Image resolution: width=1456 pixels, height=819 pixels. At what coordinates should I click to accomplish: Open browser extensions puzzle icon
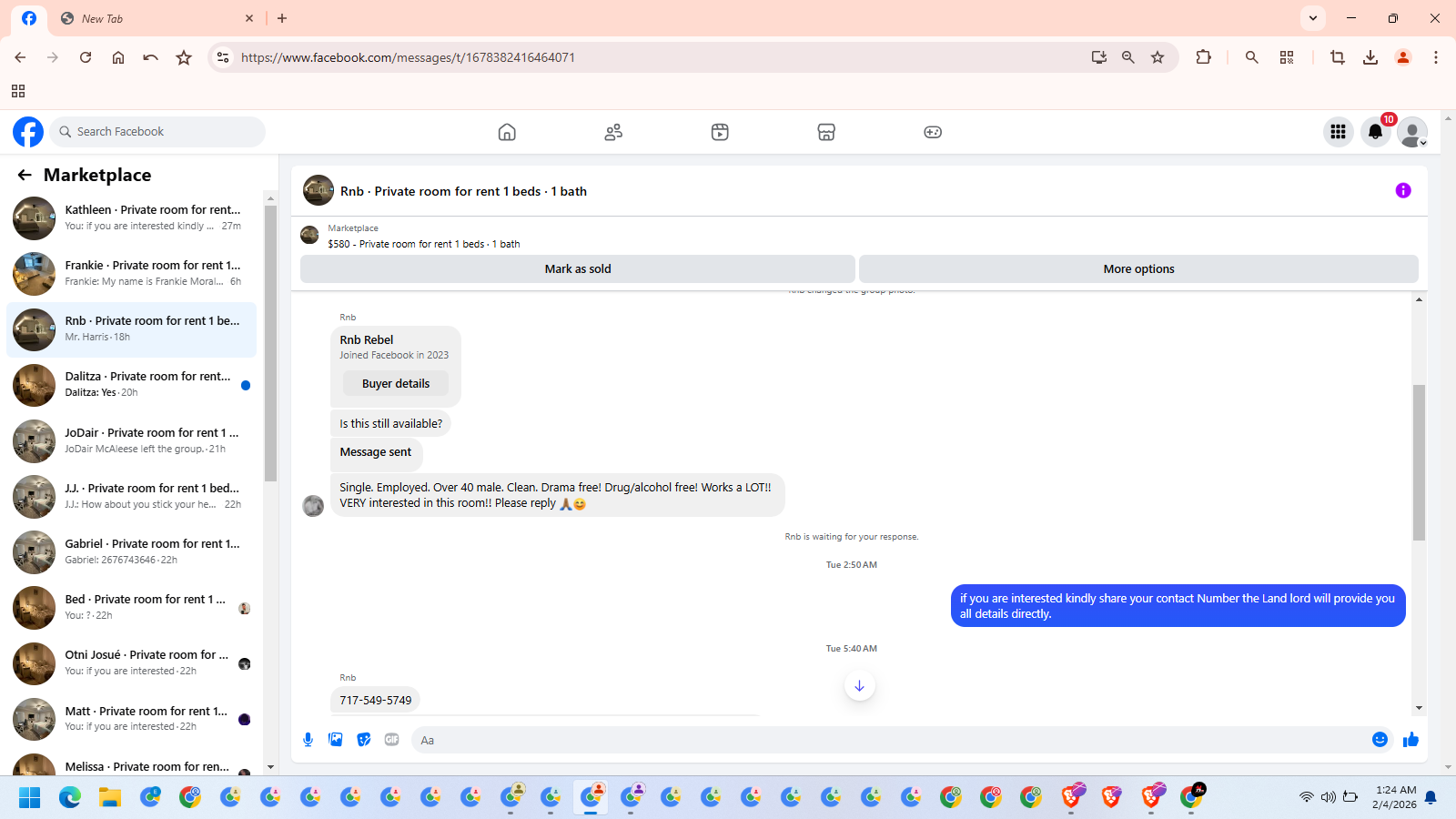point(1203,57)
